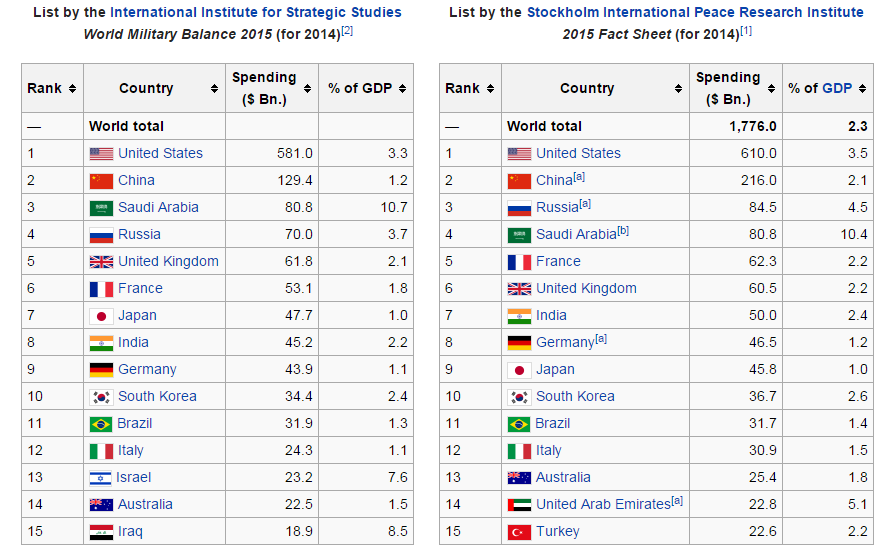Open Saudi Arabia link in IISS table
The image size is (896, 550).
(x=158, y=207)
